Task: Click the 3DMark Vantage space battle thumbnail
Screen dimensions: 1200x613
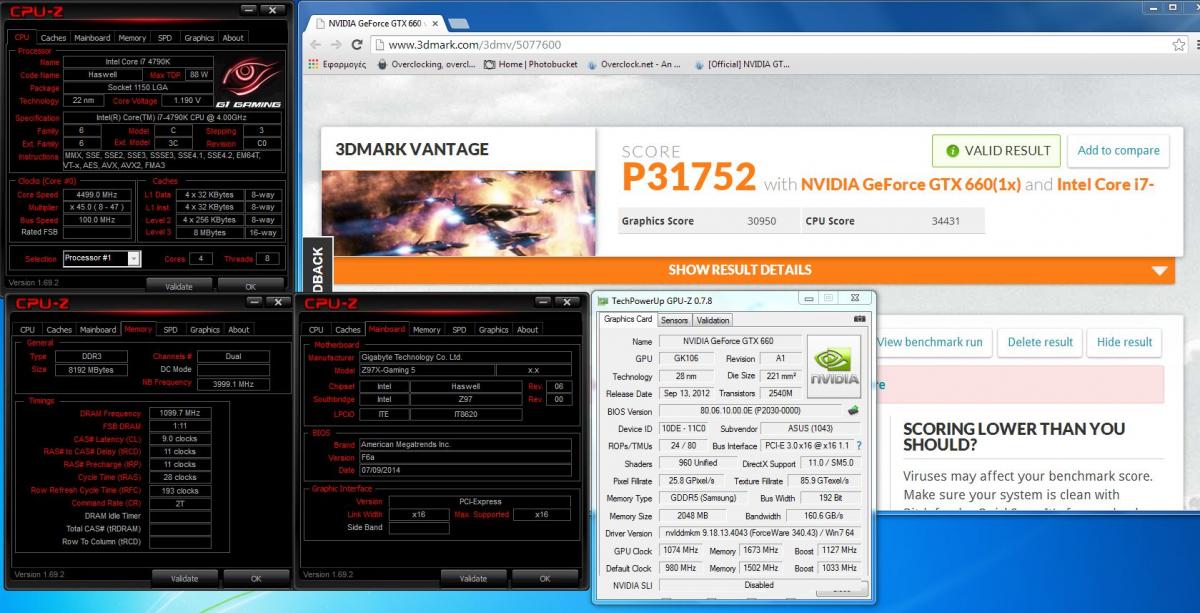Action: click(457, 212)
